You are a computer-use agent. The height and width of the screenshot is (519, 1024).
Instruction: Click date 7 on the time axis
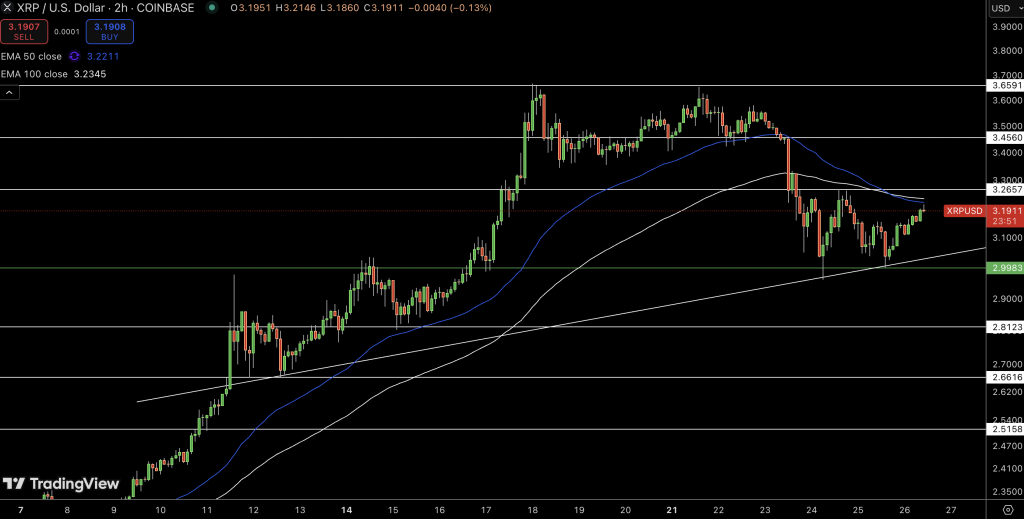click(x=21, y=509)
